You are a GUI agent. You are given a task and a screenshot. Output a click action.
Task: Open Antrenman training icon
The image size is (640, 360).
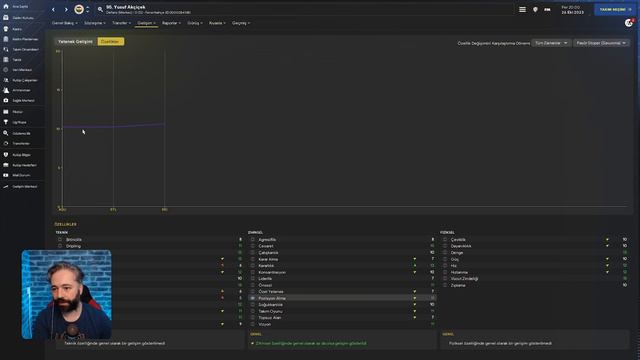pyautogui.click(x=6, y=90)
